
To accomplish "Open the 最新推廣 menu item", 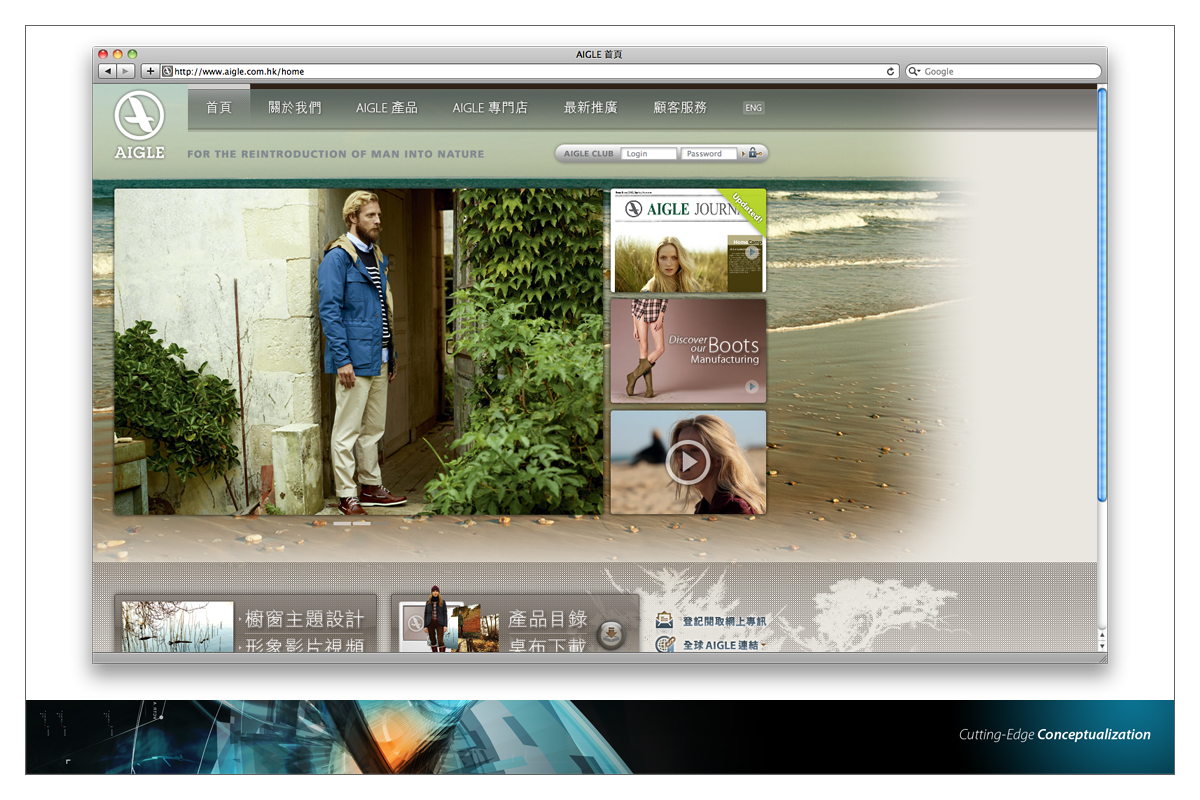I will pos(591,107).
